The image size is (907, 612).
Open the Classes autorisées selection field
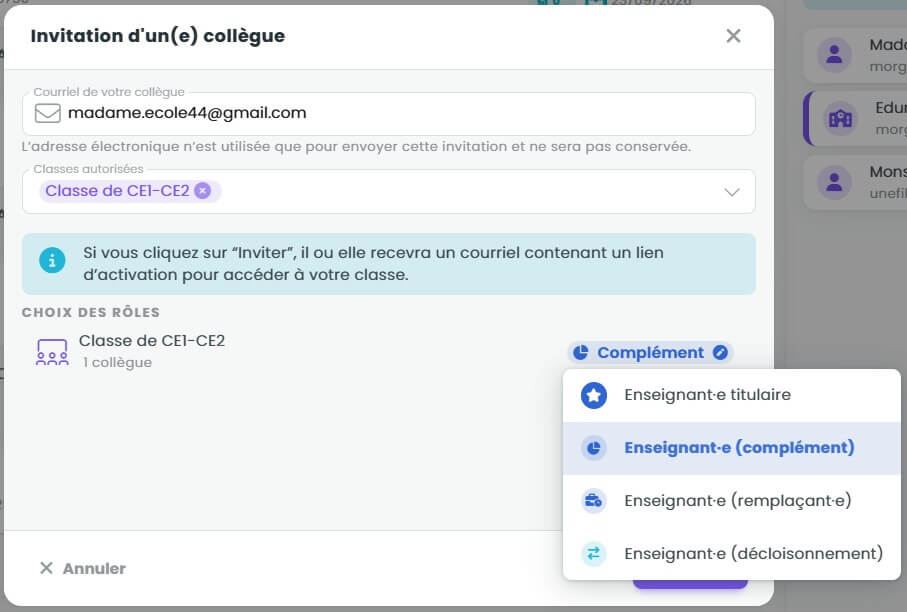[389, 191]
